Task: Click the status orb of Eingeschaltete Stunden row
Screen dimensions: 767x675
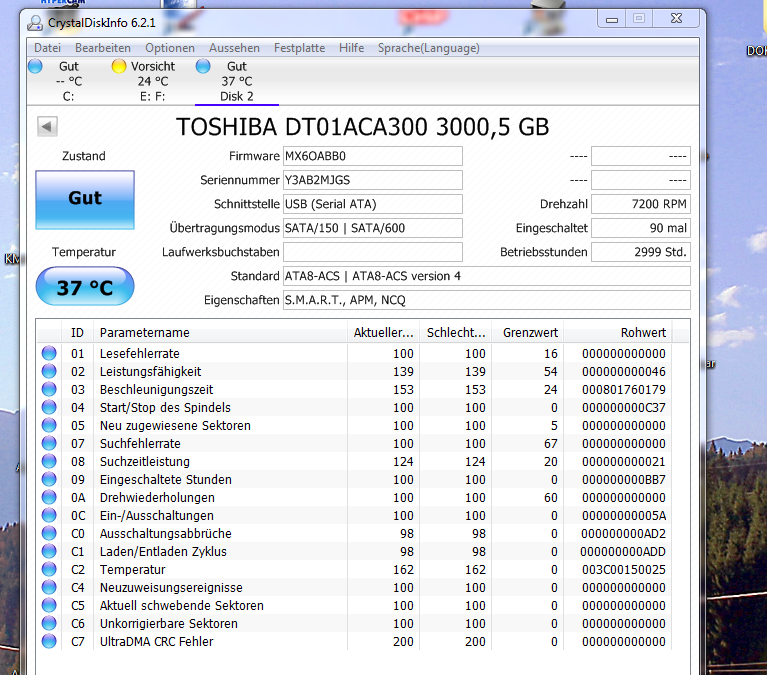Action: click(x=49, y=479)
